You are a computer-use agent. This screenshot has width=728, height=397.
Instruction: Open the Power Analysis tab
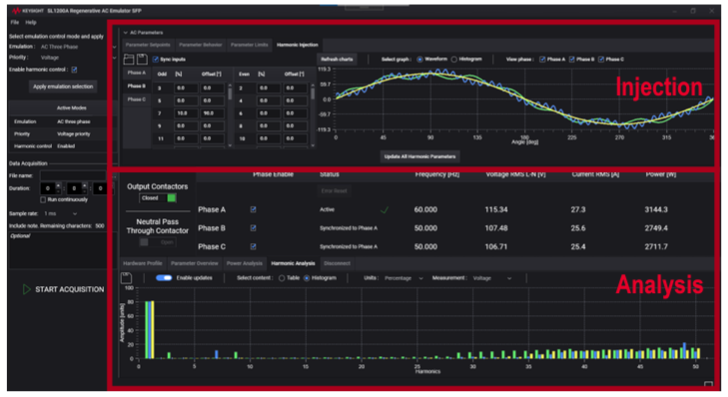click(x=244, y=263)
